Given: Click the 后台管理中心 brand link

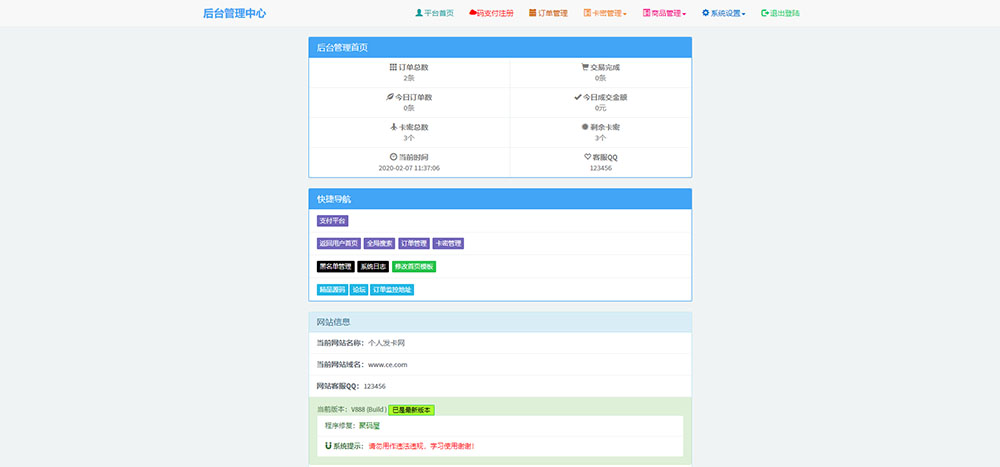Looking at the screenshot, I should pyautogui.click(x=235, y=13).
